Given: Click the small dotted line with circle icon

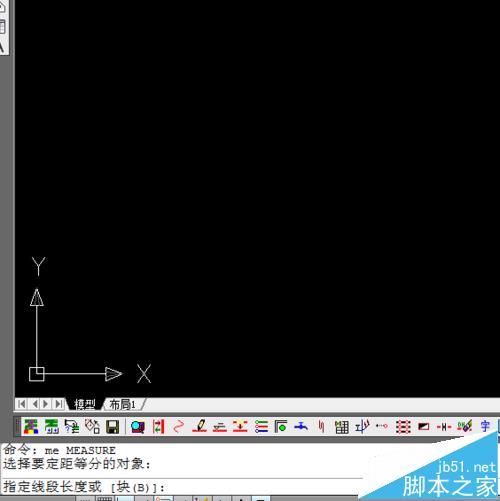Looking at the screenshot, I should click(x=382, y=426).
